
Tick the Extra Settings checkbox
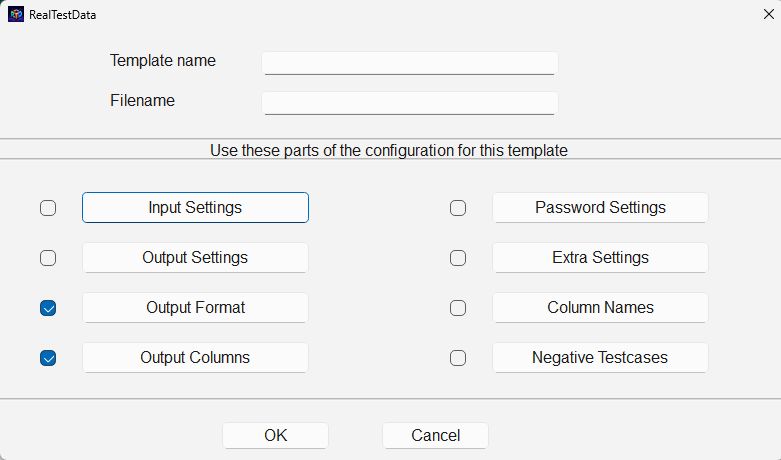point(458,258)
